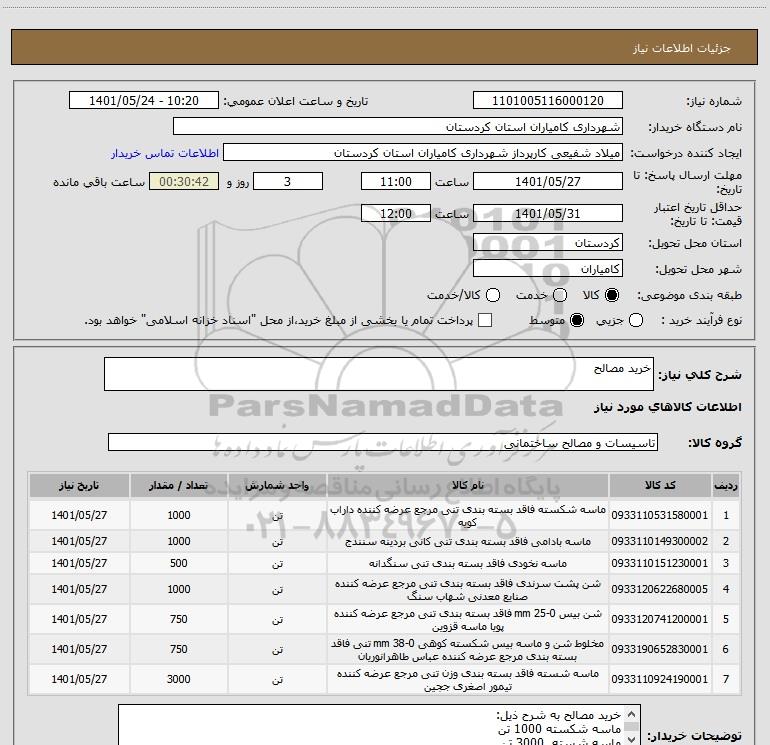Click item name ماسه شسته in row 7
Viewport: 770px width, 745px height.
pos(468,680)
